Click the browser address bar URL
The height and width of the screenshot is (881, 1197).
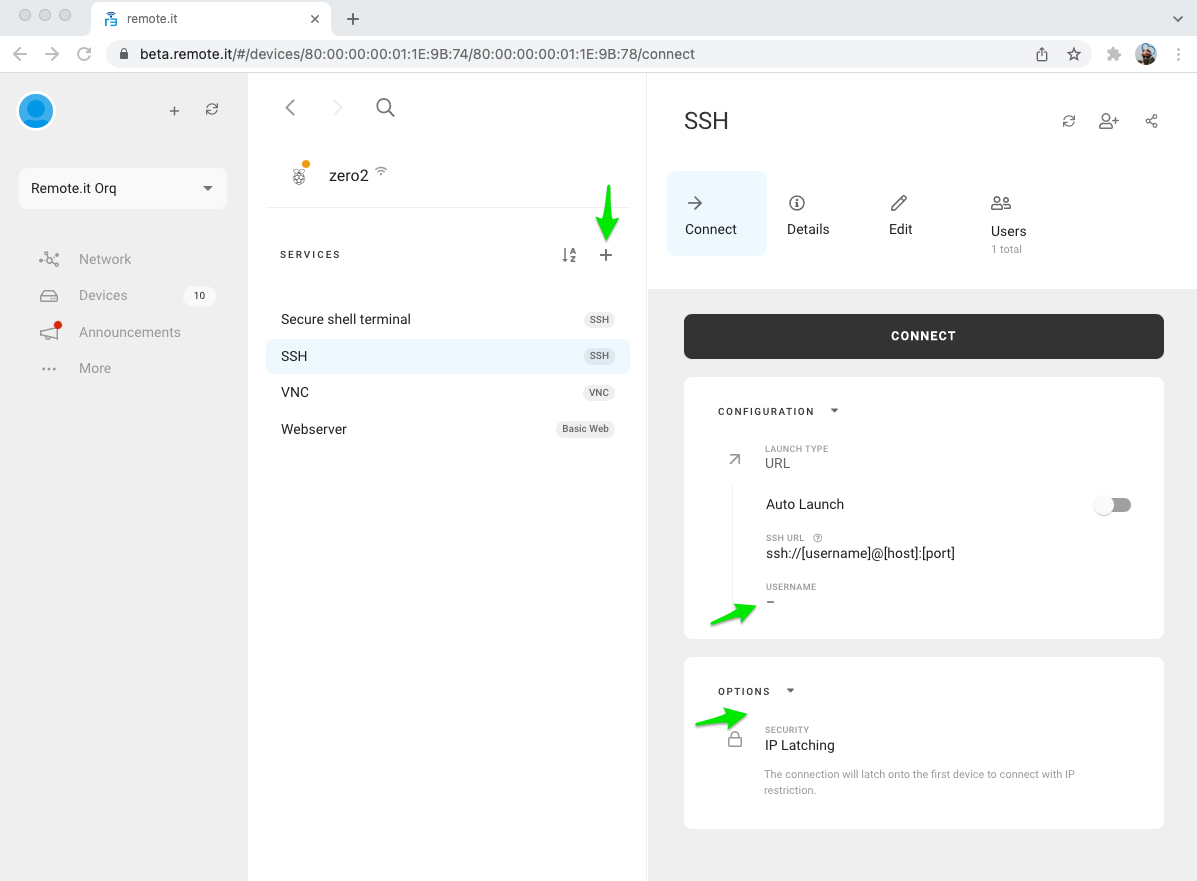[417, 54]
